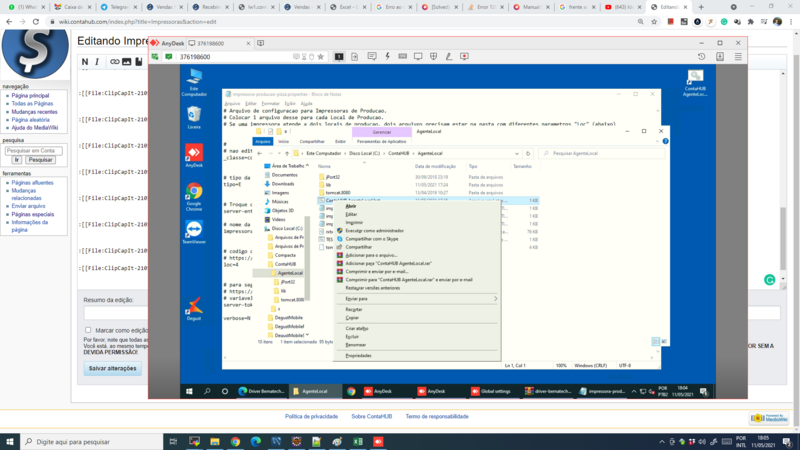The width and height of the screenshot is (800, 450).
Task: Click the AnyDesk download install icon
Action: tap(720, 57)
